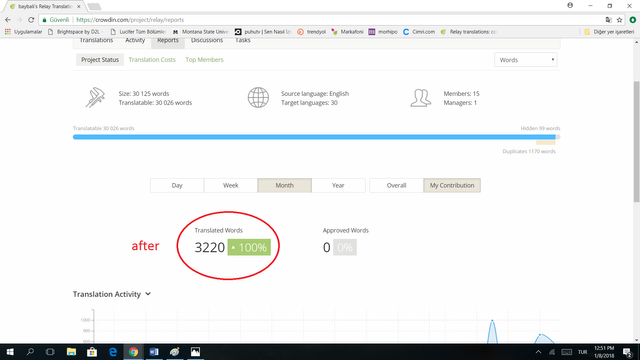Open Chrome user profile icon
Viewport: 640px width, 360px height.
coord(570,5)
